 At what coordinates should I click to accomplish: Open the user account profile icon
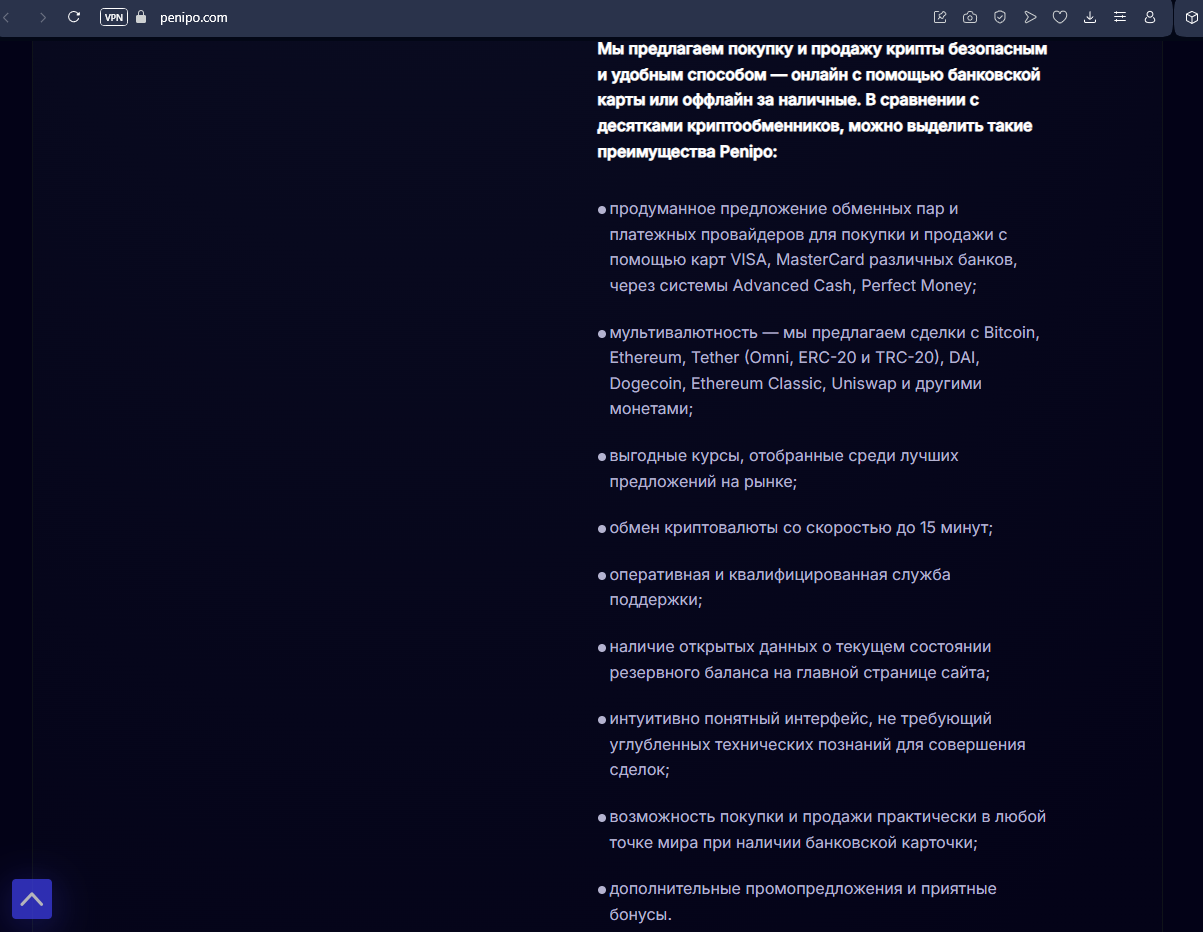click(1150, 17)
